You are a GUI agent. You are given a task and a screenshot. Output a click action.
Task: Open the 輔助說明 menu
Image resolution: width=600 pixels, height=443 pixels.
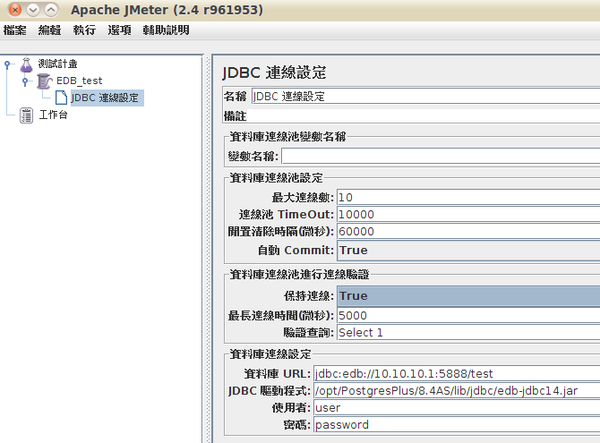pos(166,30)
